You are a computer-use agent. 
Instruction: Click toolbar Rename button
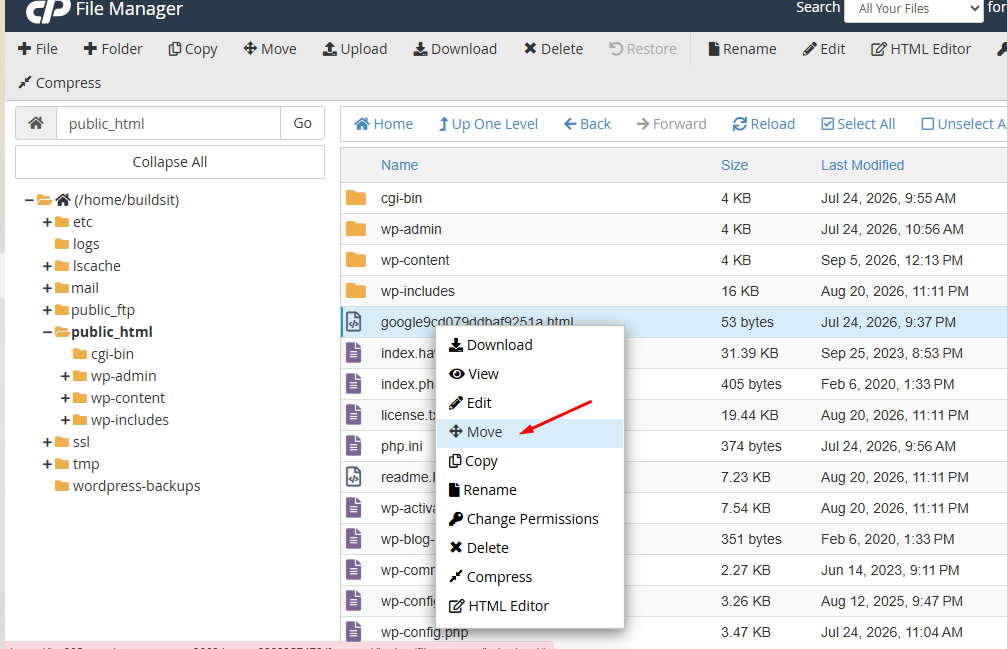coord(742,49)
